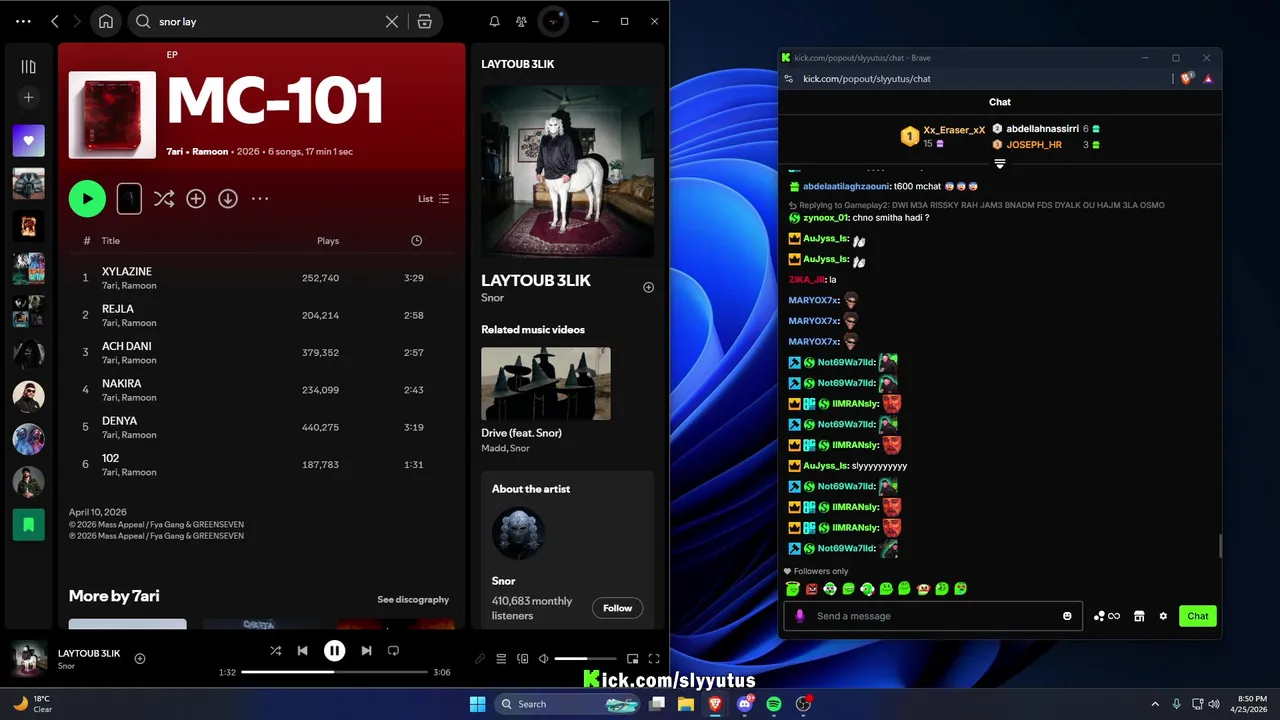The image size is (1280, 720).
Task: Send the message with green Chat button
Action: click(1197, 616)
